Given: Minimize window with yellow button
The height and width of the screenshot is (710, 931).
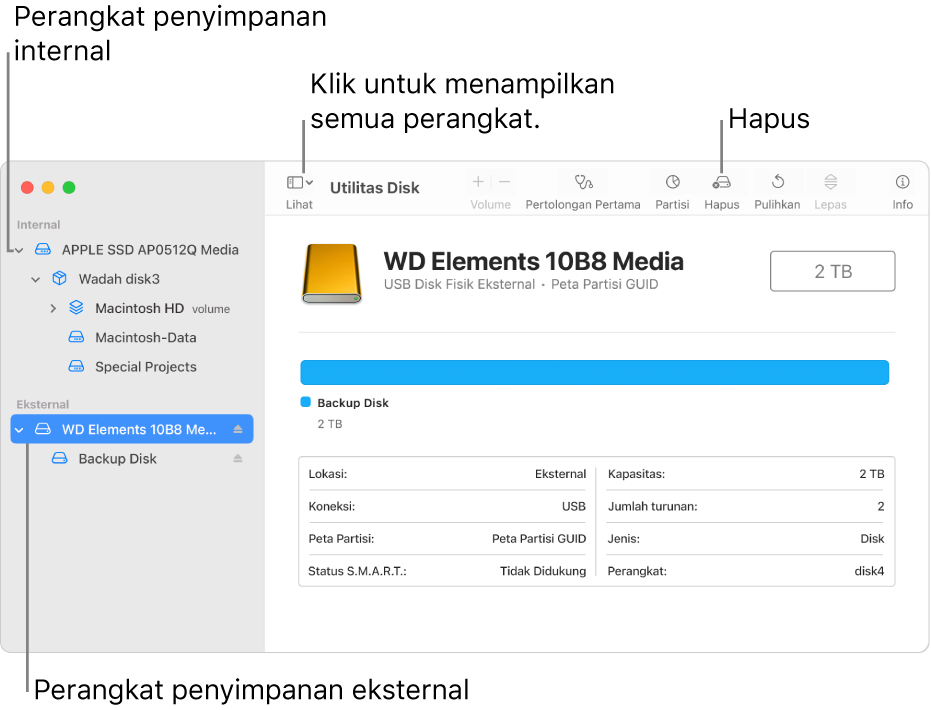Looking at the screenshot, I should pos(48,188).
